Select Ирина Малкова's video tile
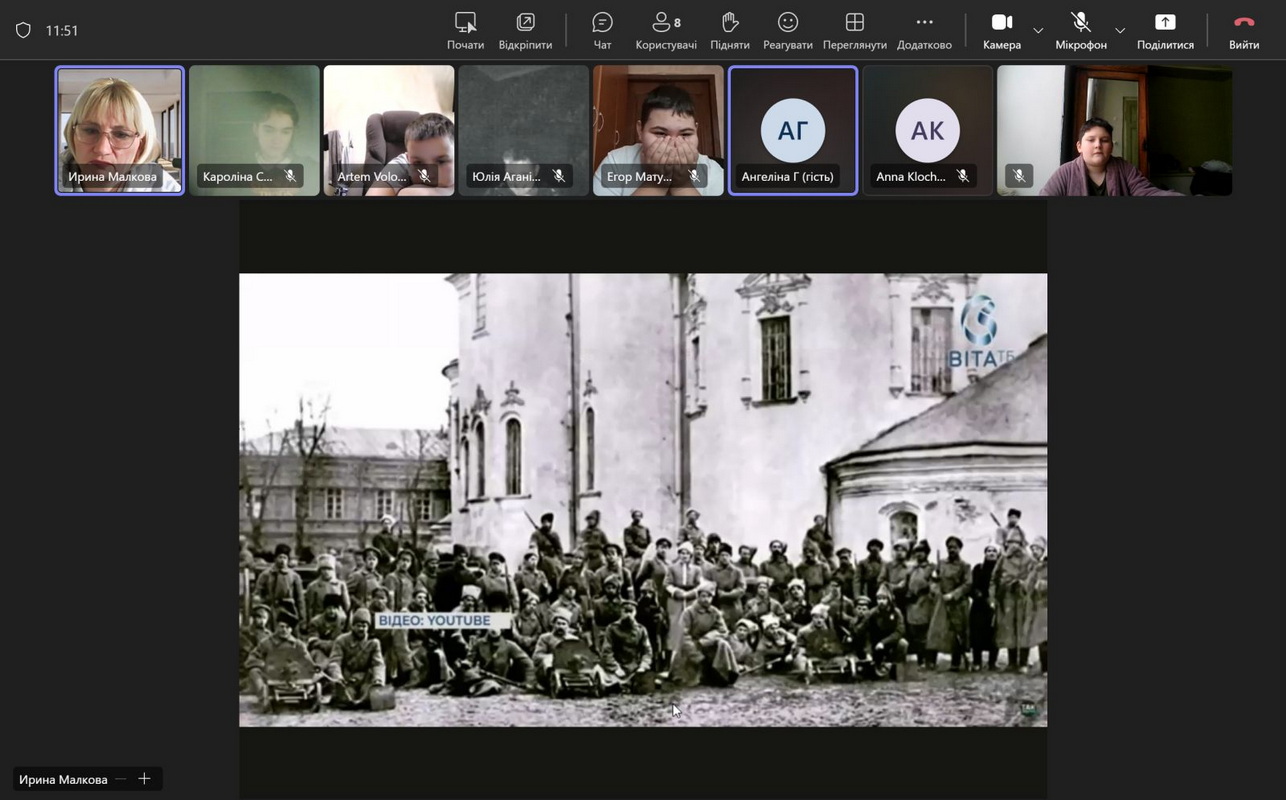This screenshot has width=1286, height=800. pyautogui.click(x=120, y=130)
